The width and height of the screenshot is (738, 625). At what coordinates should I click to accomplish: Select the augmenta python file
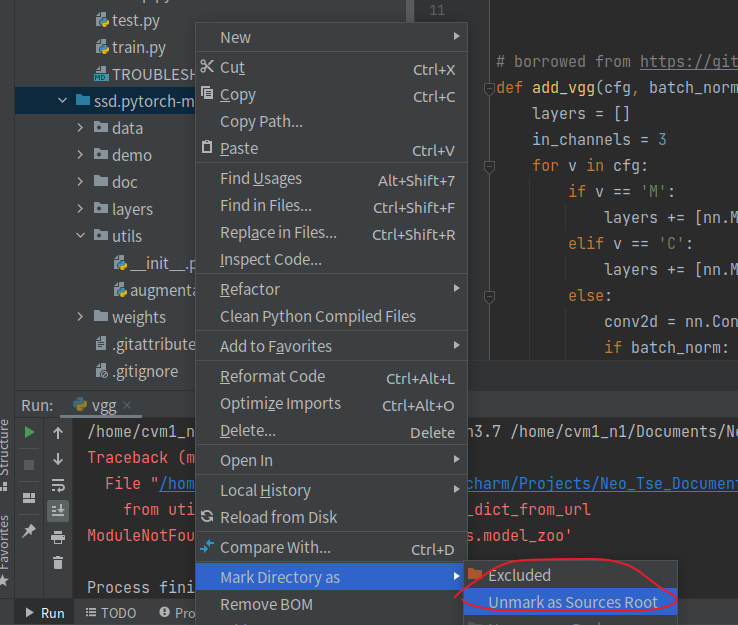click(154, 290)
